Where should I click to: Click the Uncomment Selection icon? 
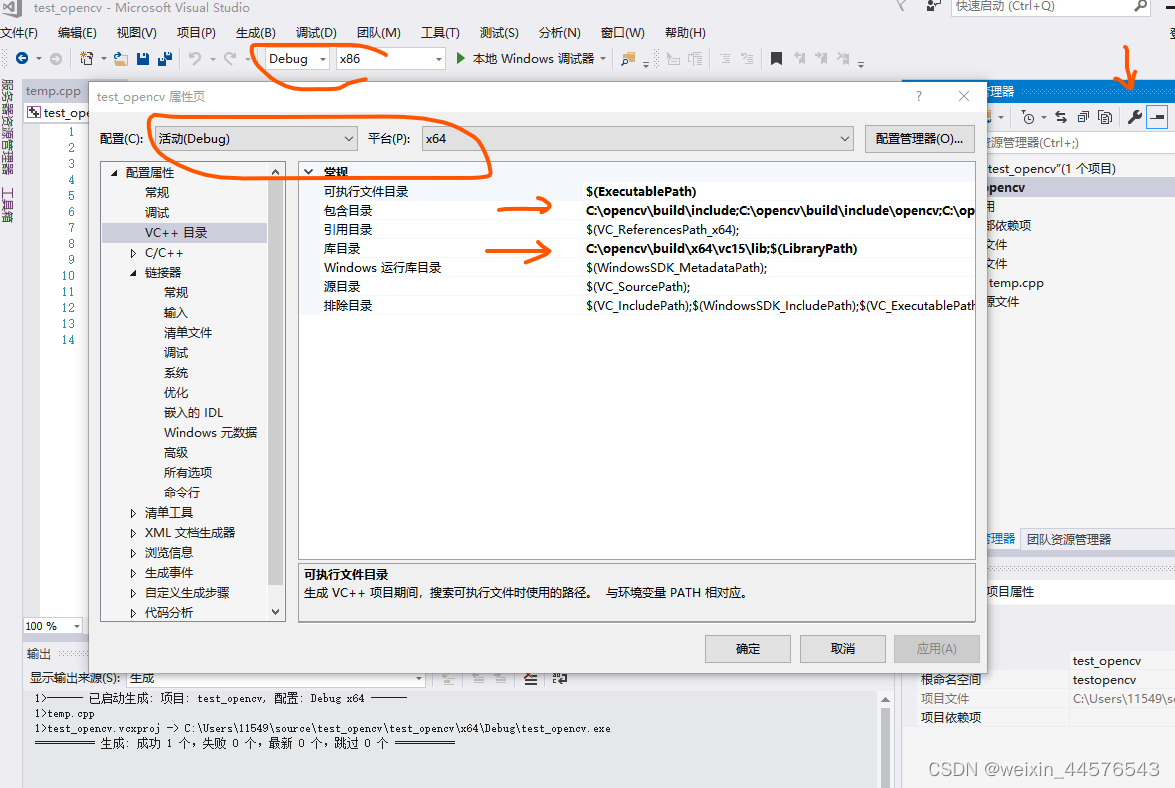[x=747, y=58]
